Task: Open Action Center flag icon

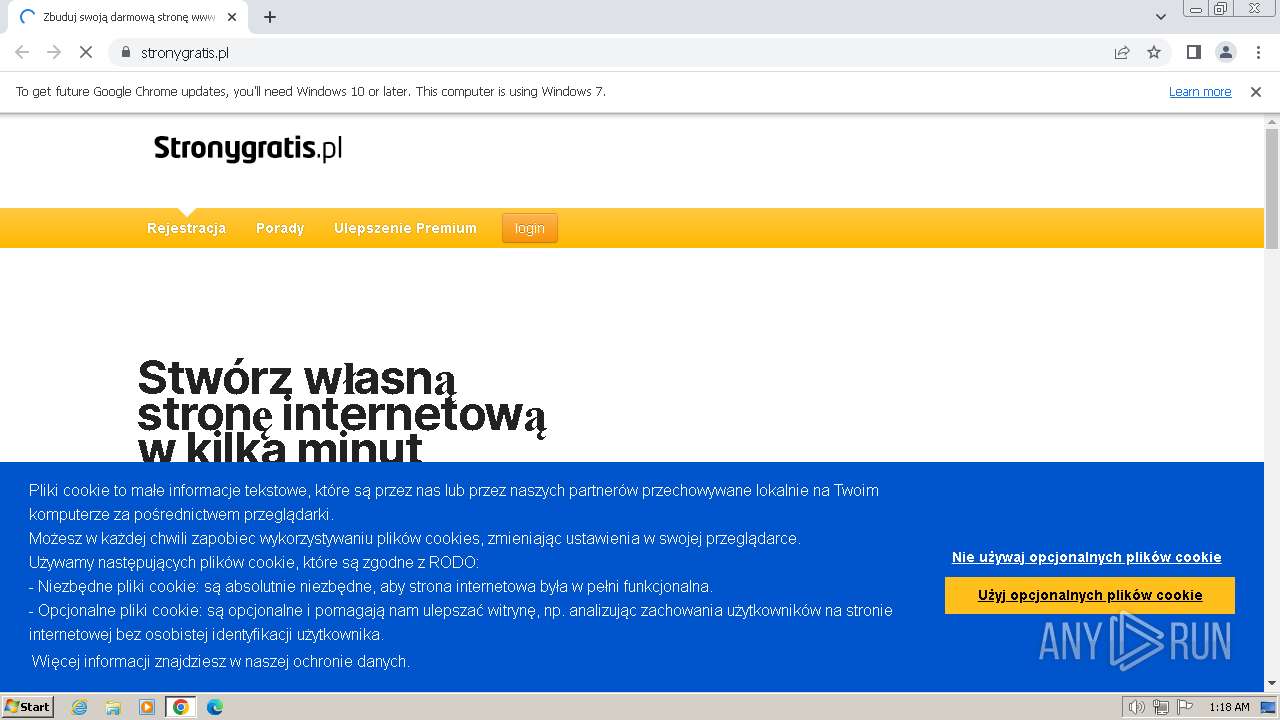Action: [1184, 707]
